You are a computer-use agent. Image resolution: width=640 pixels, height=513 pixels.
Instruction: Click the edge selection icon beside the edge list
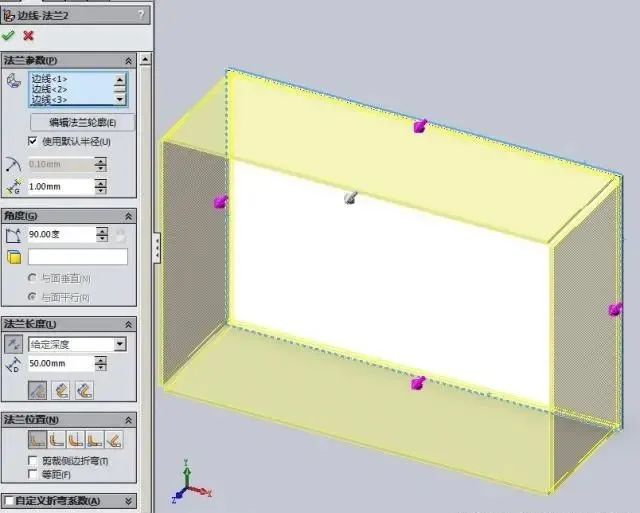[x=14, y=80]
